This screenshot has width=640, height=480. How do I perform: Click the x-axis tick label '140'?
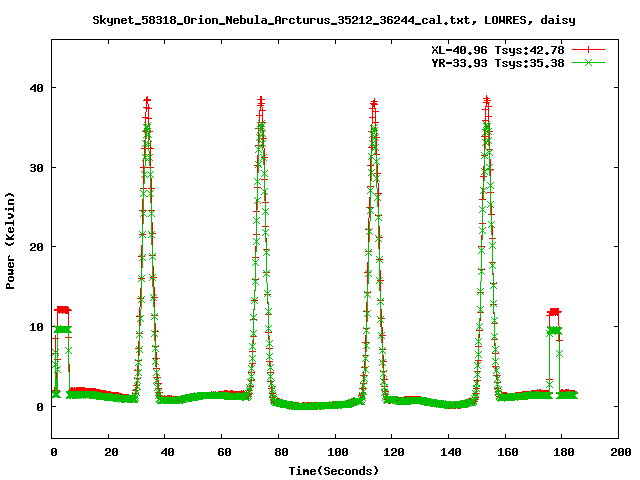point(451,452)
